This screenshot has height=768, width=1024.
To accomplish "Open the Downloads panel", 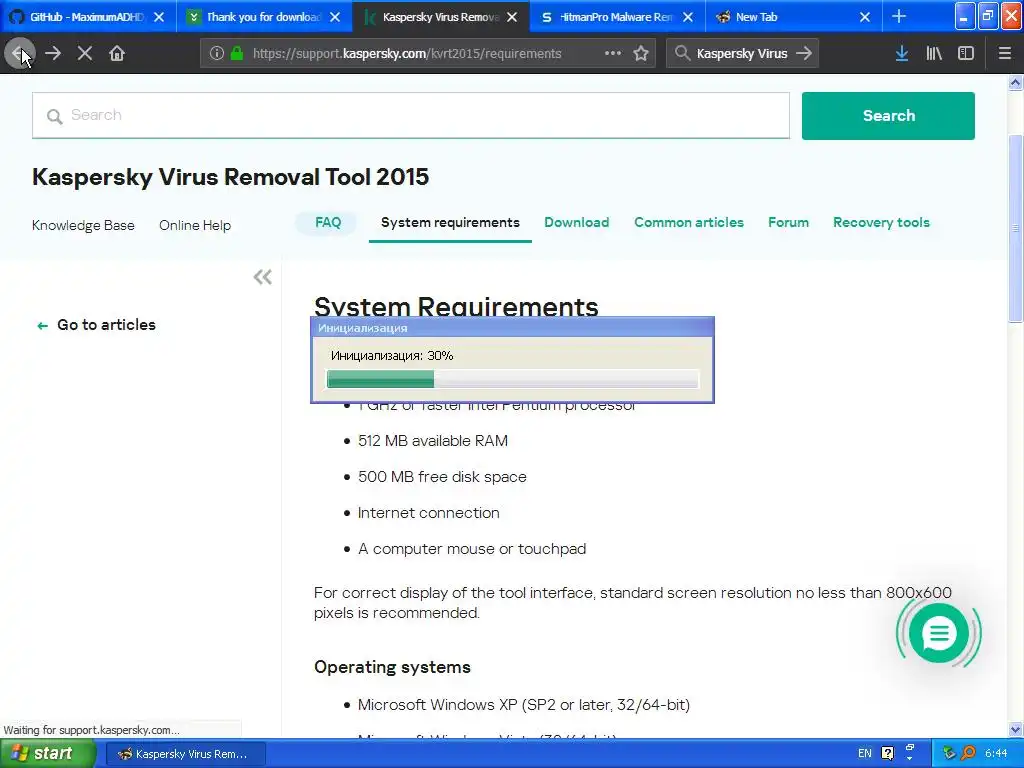I will click(902, 54).
